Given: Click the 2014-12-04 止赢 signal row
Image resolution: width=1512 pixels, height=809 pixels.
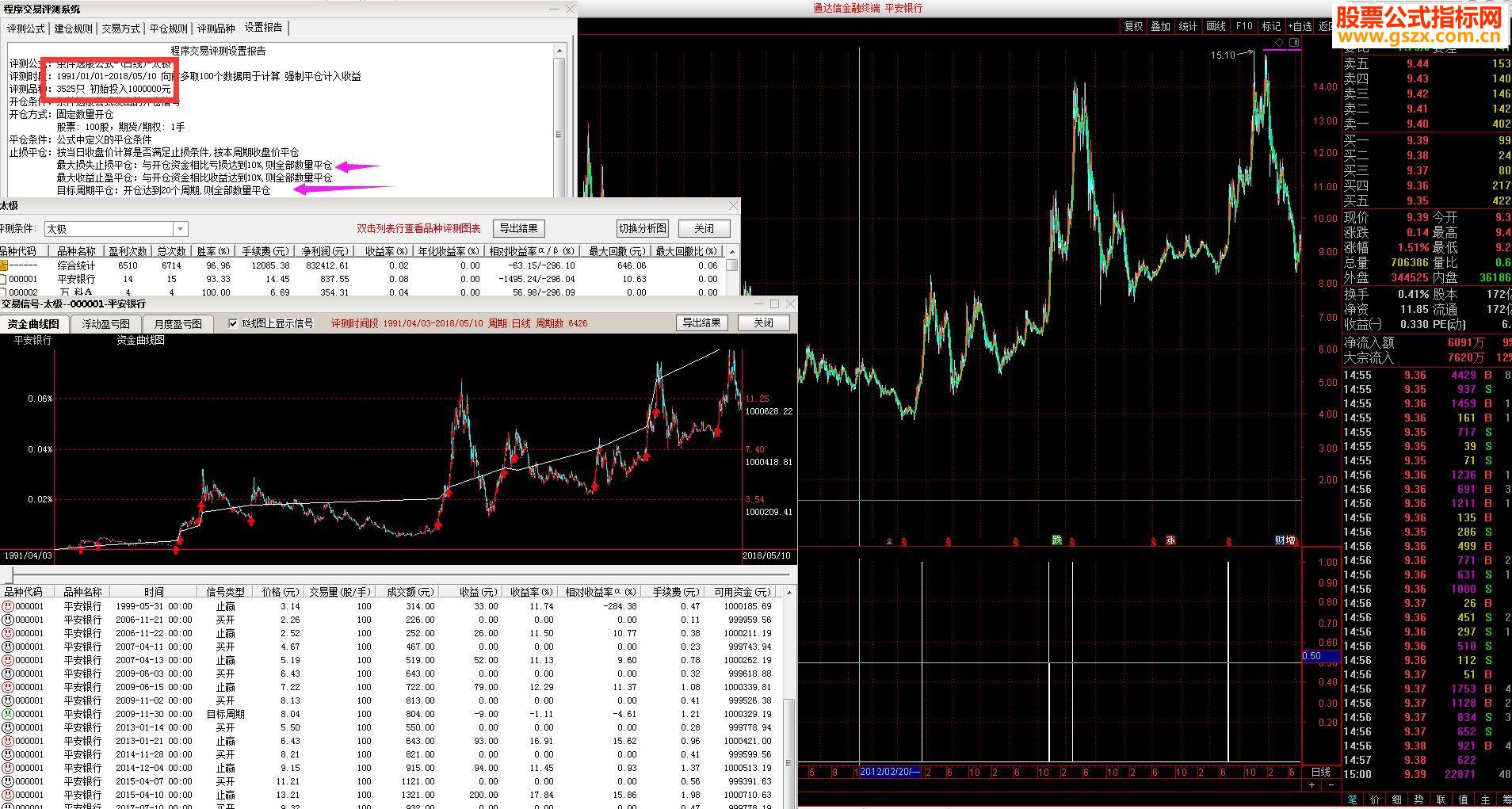Looking at the screenshot, I should coord(391,768).
